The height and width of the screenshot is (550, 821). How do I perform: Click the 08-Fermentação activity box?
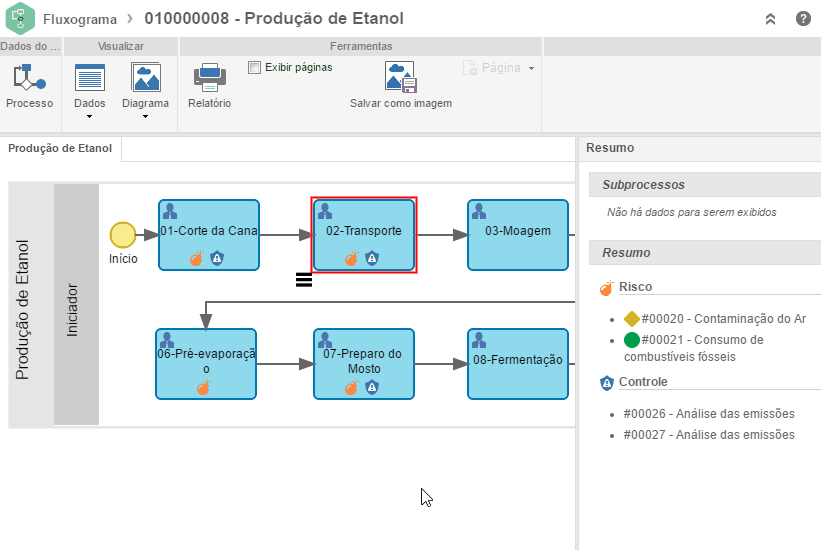(518, 363)
